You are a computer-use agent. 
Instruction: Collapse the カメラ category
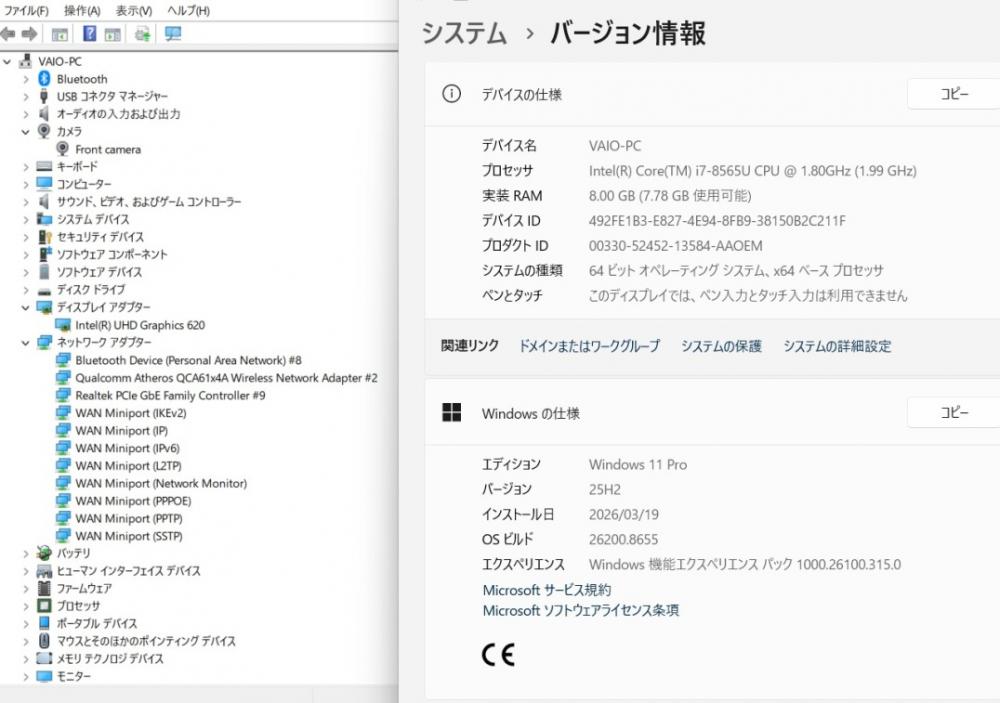tap(26, 132)
